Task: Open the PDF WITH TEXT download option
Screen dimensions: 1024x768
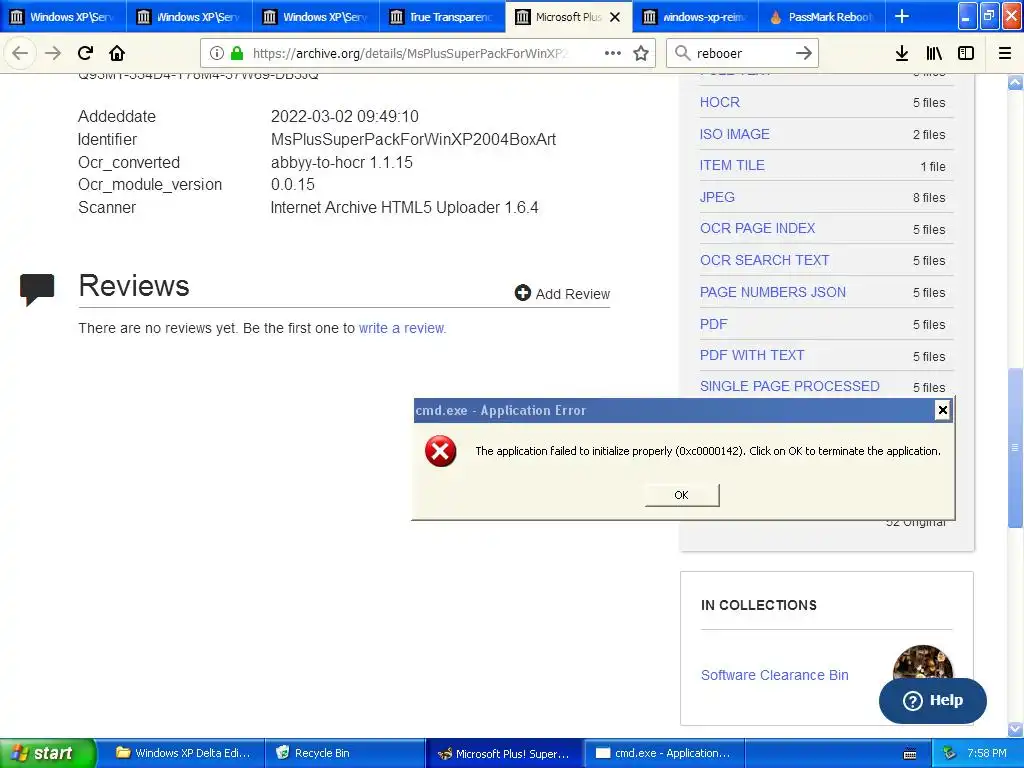Action: click(x=752, y=355)
